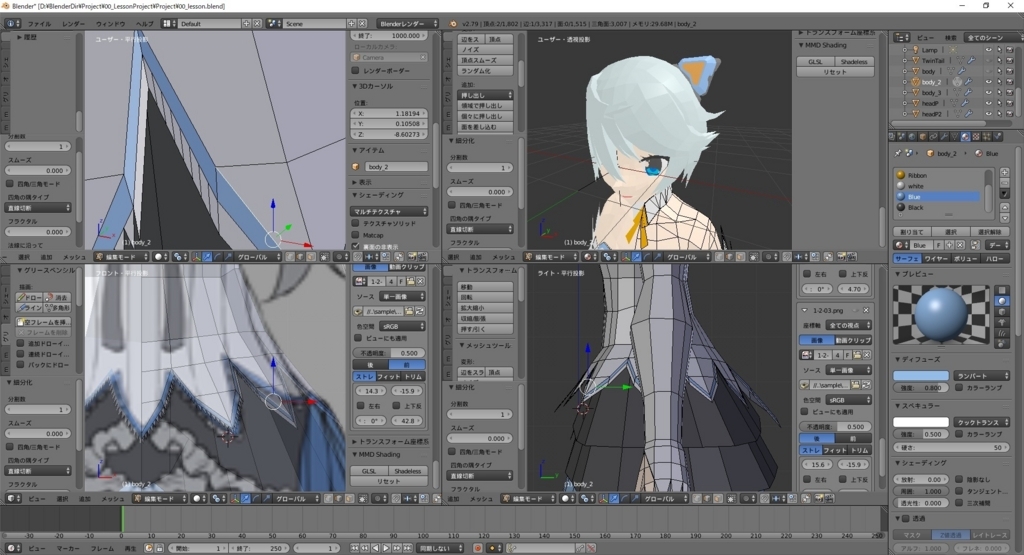Toggle the 陰影なし (Shadeless) checkbox

click(x=959, y=479)
